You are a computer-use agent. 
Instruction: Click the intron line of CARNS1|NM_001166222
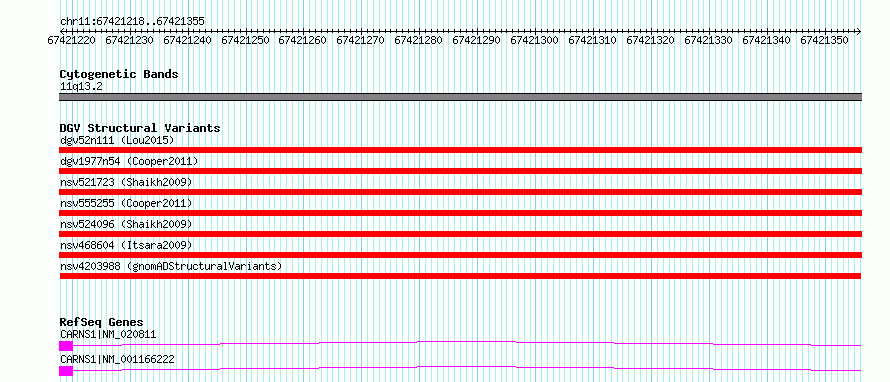click(x=467, y=368)
